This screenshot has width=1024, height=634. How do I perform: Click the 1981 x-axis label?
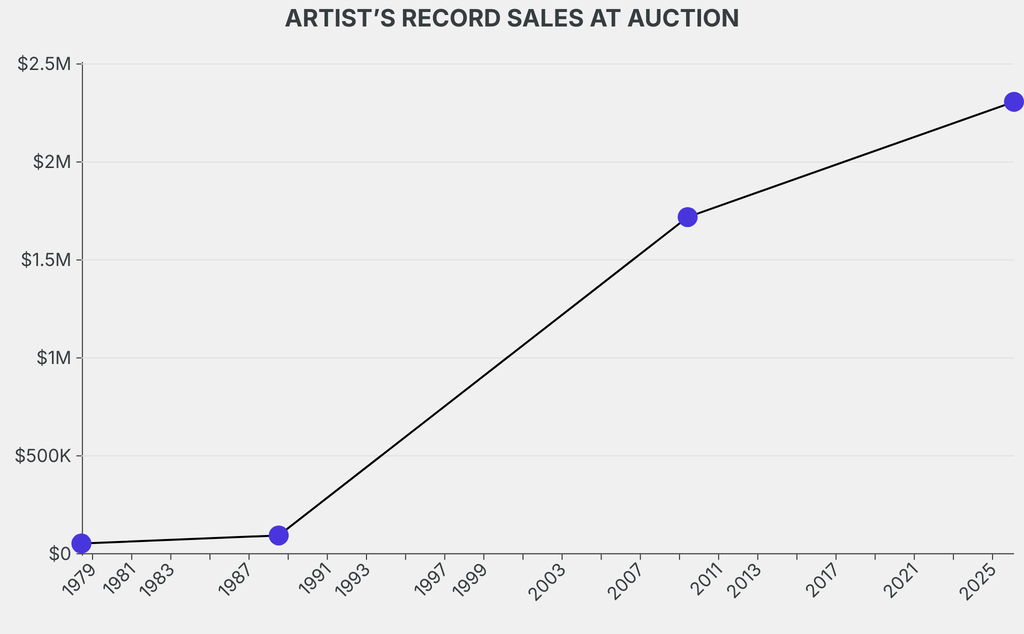click(119, 580)
